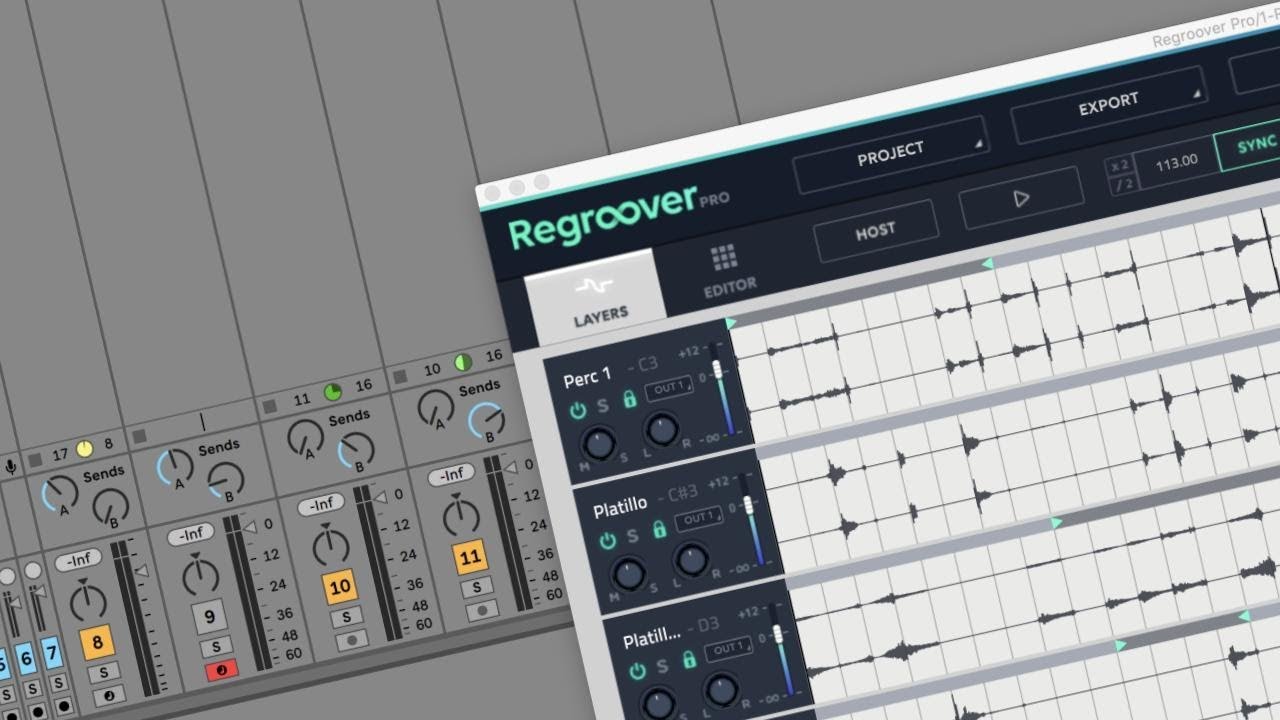The image size is (1280, 720).
Task: Click Send B knob on track 11
Action: [485, 421]
